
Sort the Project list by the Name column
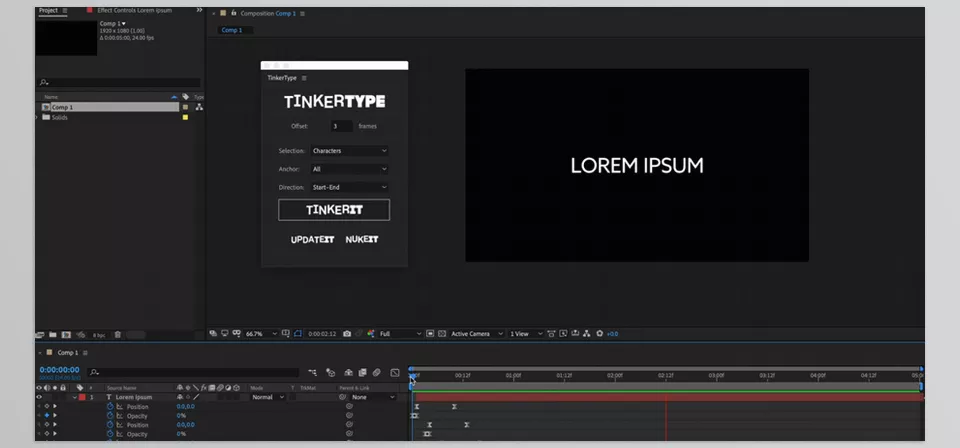(51, 97)
